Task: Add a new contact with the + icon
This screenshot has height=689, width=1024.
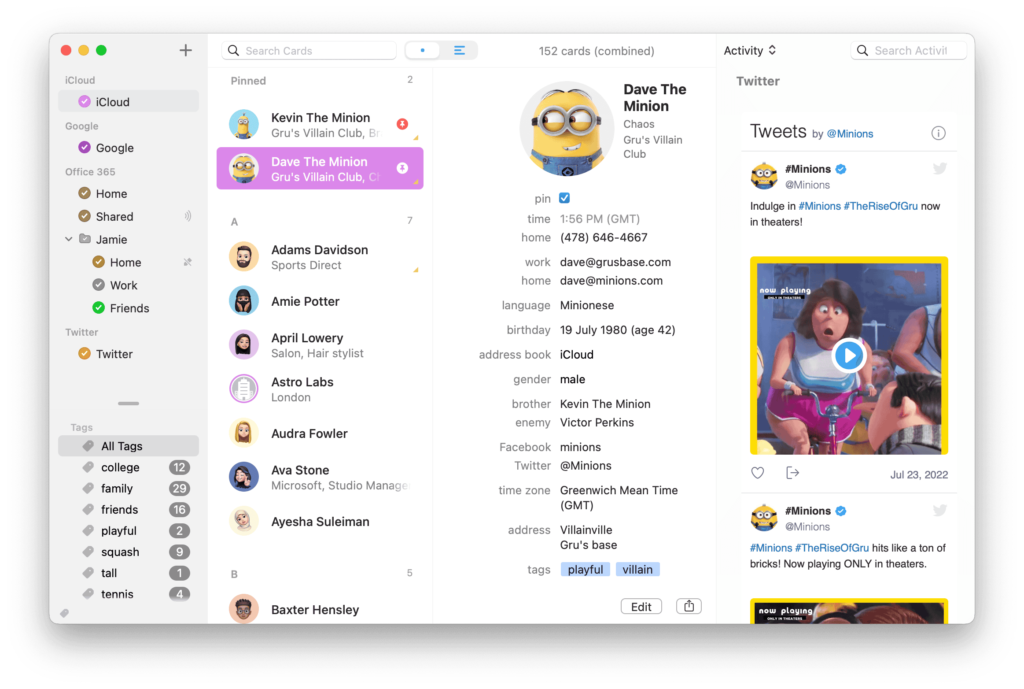Action: 185,49
